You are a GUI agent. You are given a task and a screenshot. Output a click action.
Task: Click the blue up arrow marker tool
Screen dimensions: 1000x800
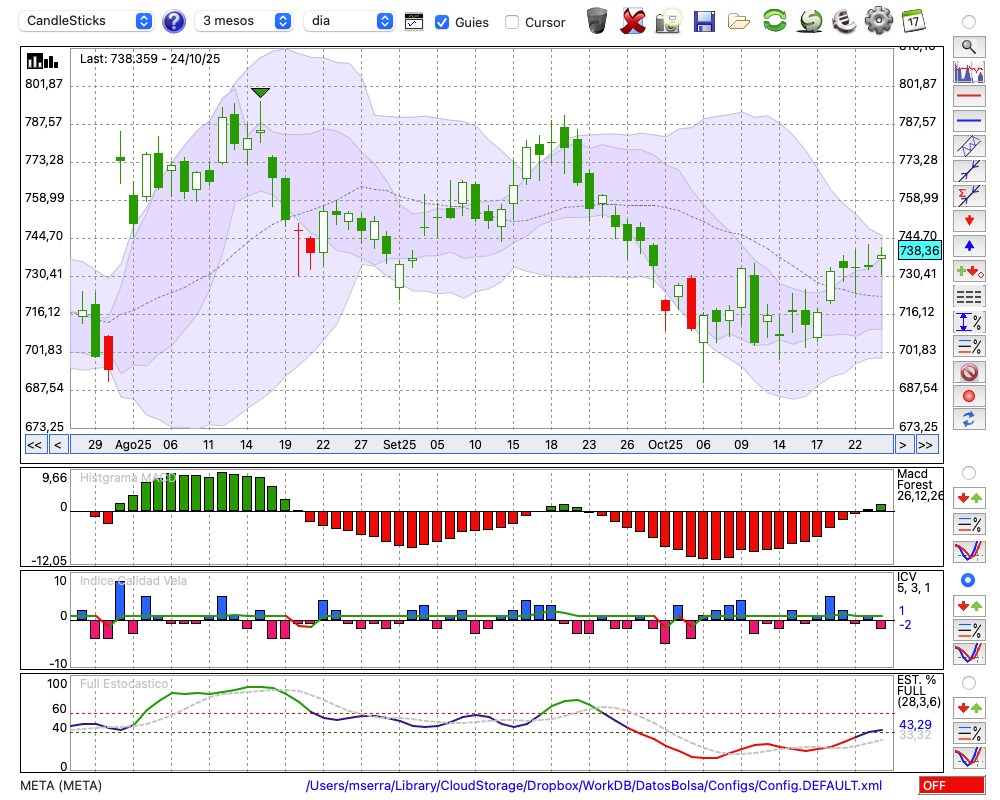(x=969, y=246)
